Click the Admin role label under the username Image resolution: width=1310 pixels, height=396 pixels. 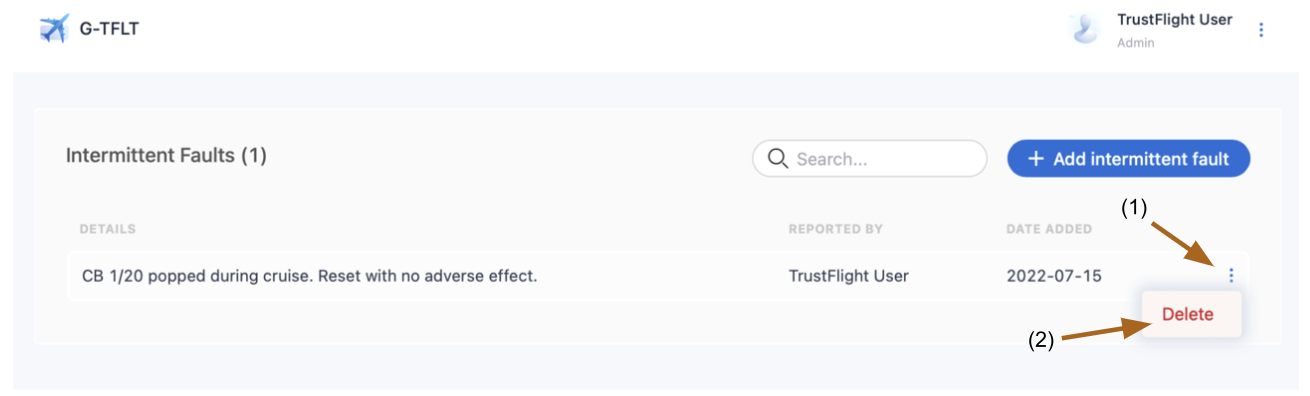click(1135, 43)
